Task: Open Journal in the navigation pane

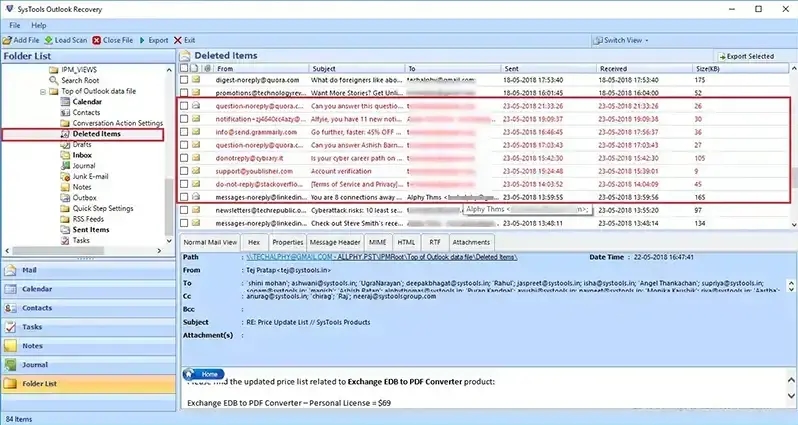Action: [89, 365]
